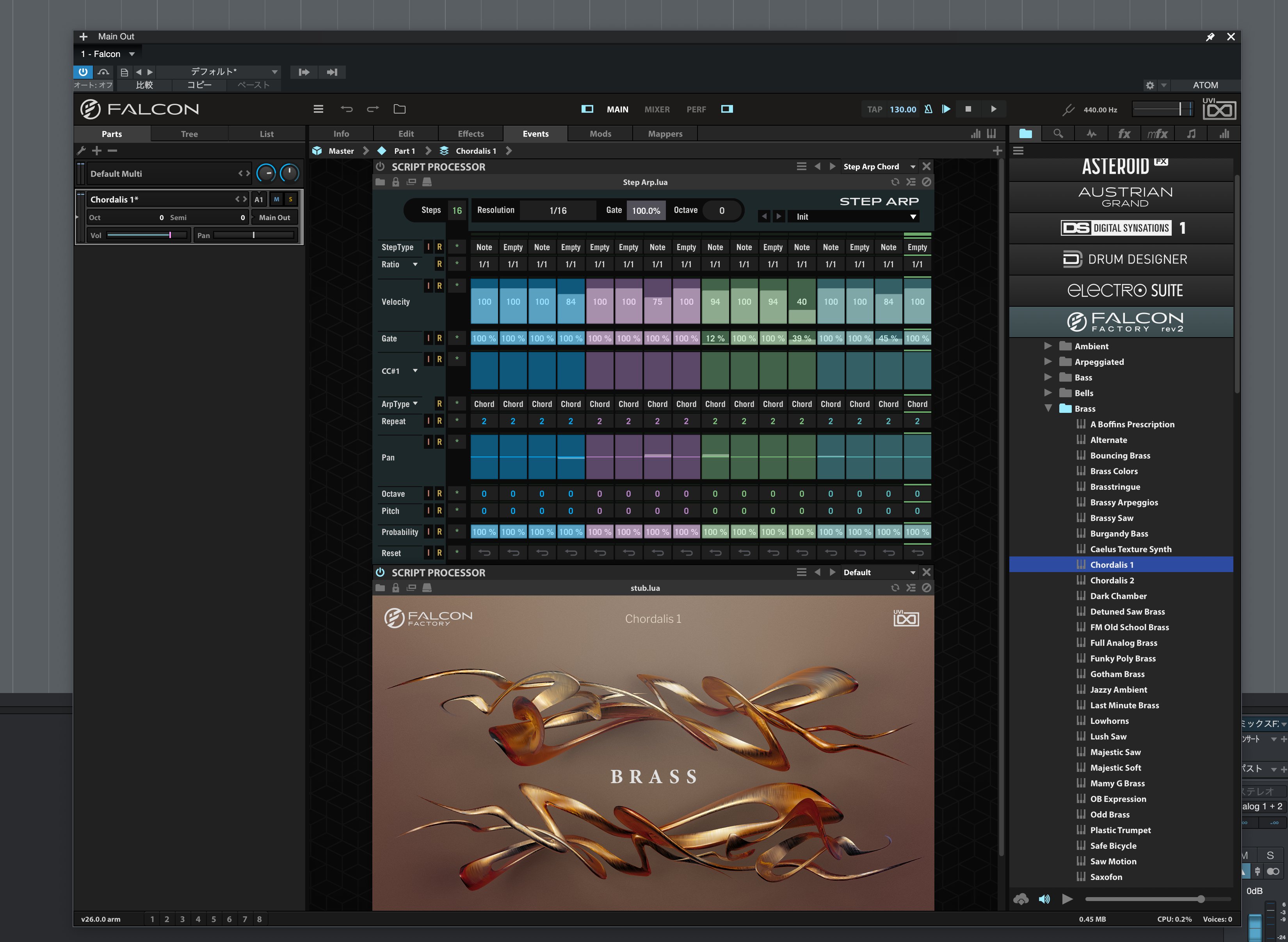Collapse the Brass folder
1288x942 pixels.
[1048, 408]
